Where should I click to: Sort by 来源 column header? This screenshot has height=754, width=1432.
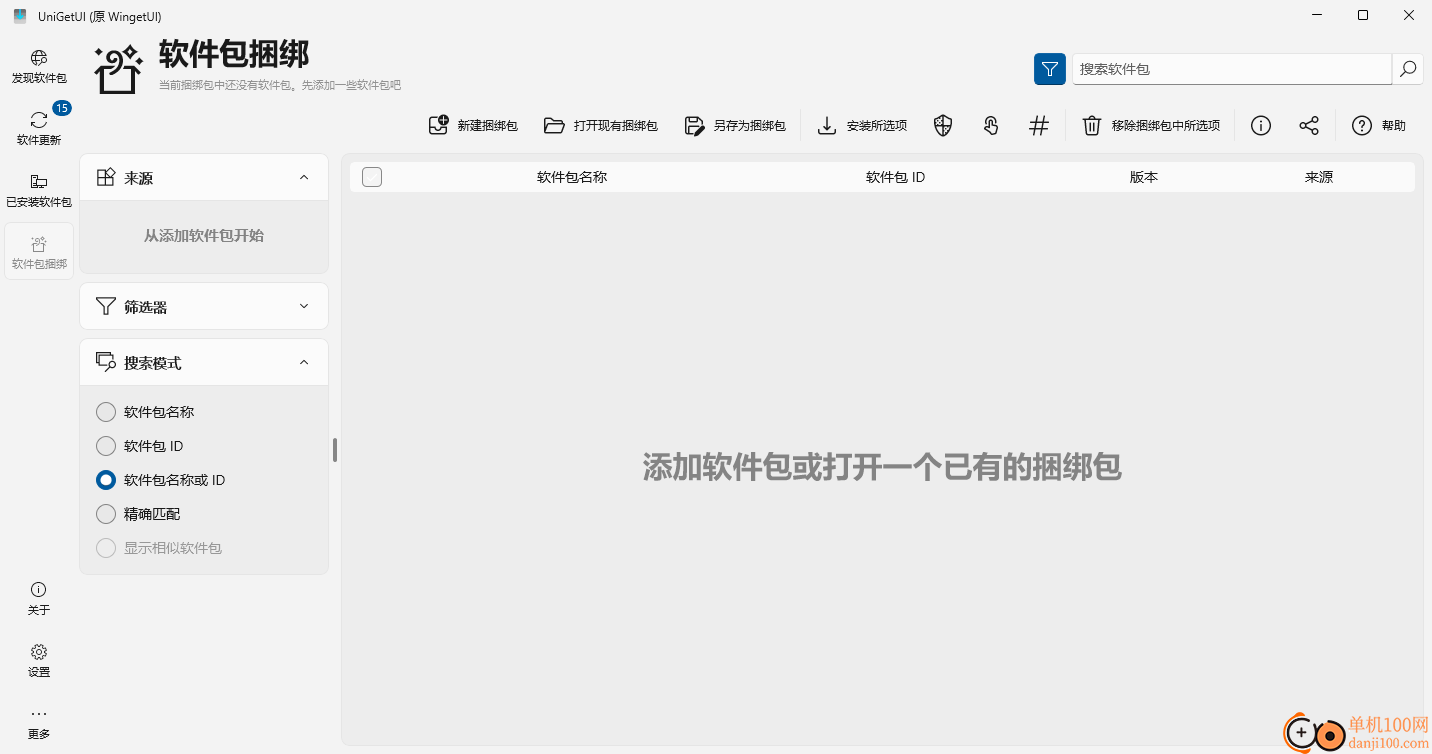1319,177
